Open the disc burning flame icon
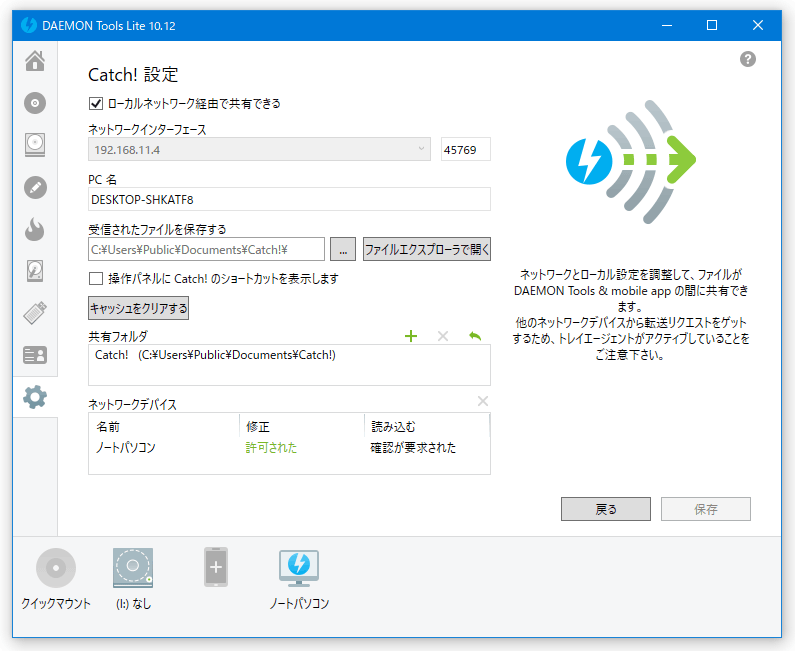795x651 pixels. (35, 229)
